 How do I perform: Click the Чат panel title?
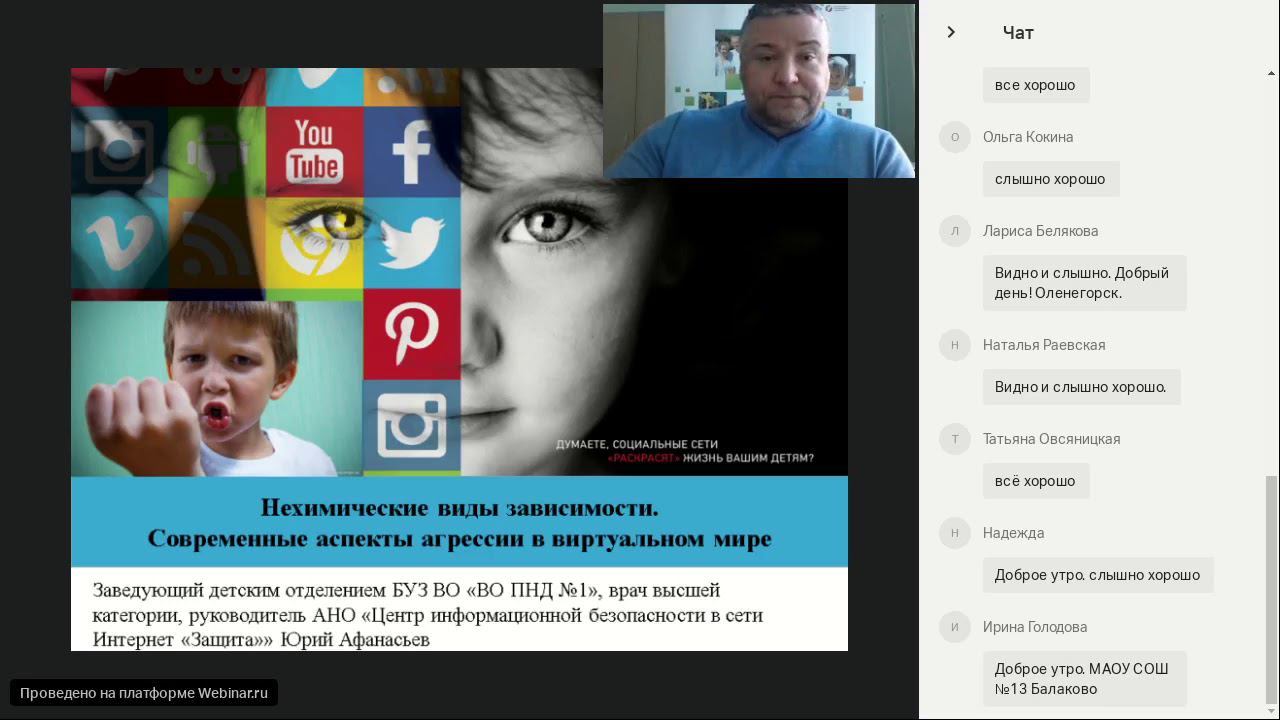point(1018,33)
